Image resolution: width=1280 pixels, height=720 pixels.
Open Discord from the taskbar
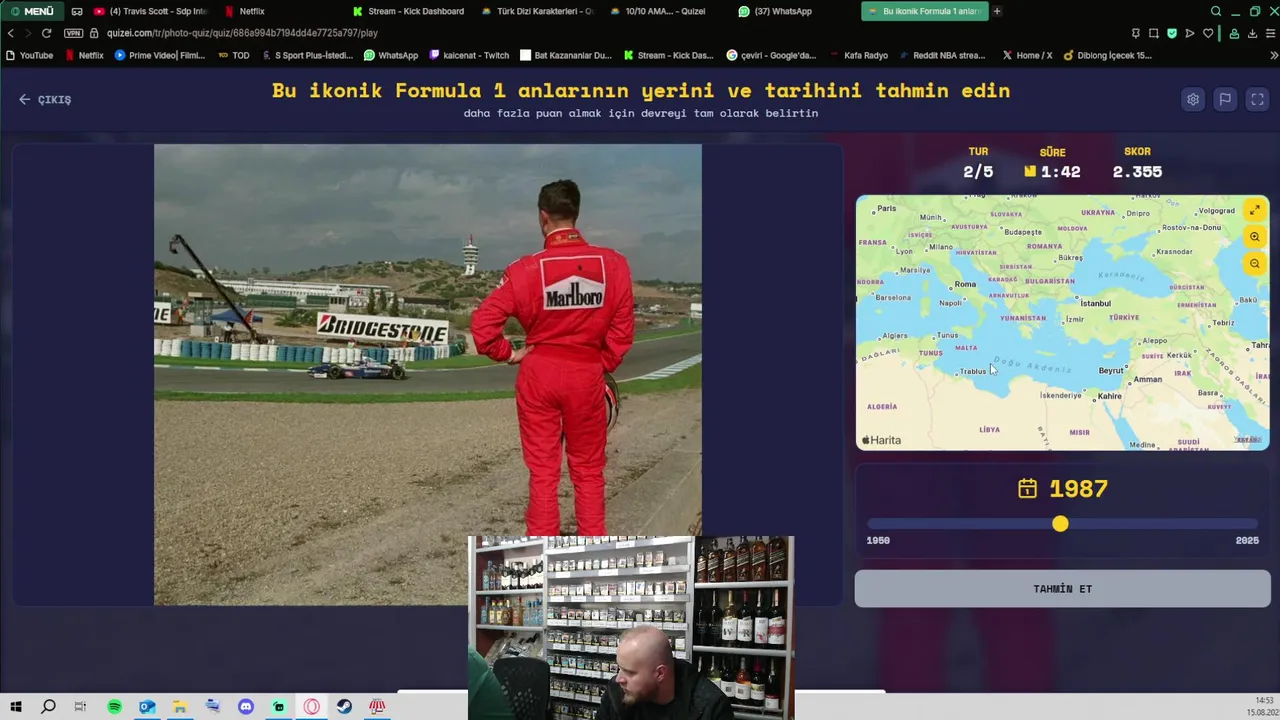tap(246, 706)
